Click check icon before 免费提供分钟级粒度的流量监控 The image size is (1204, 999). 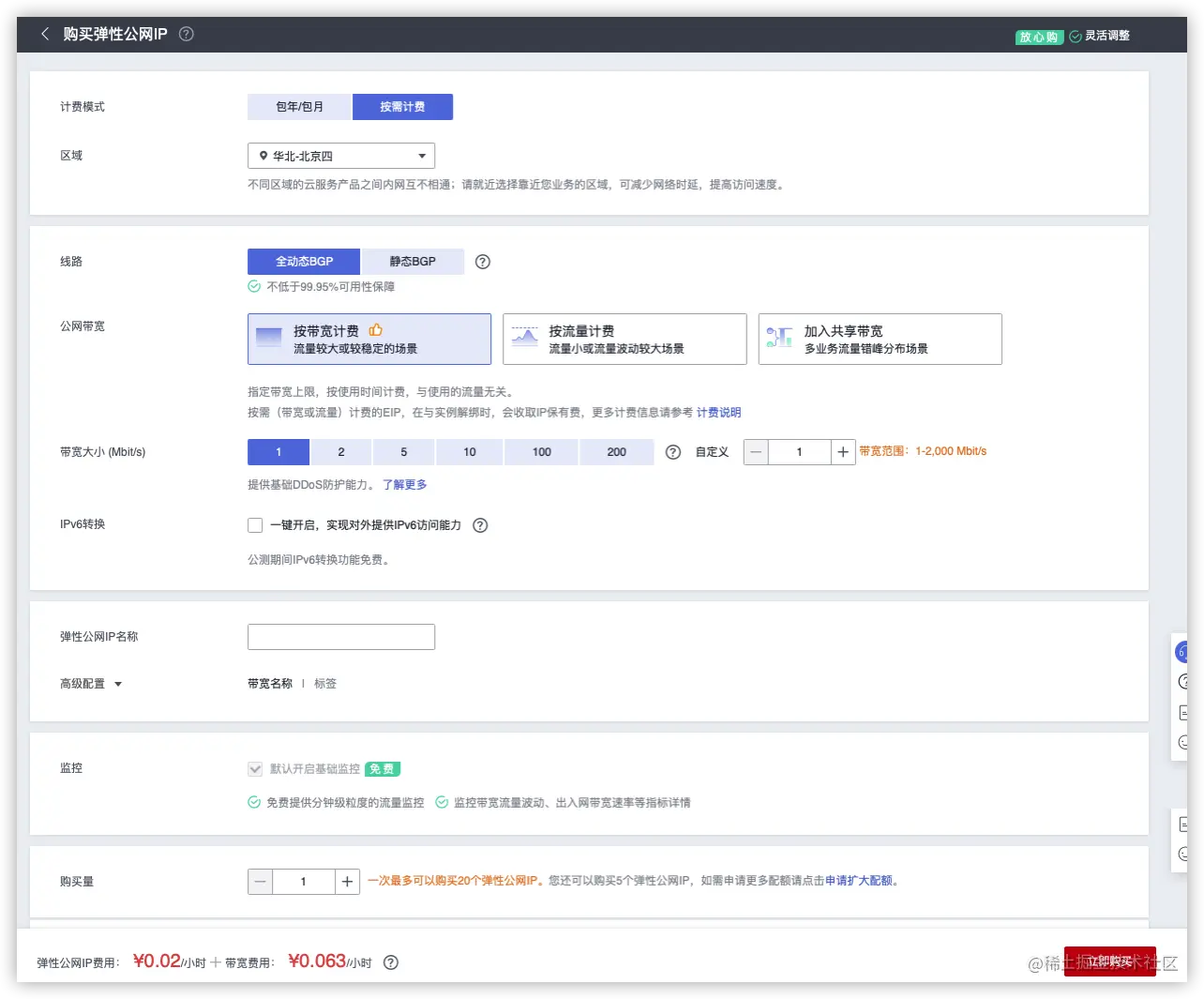(254, 803)
